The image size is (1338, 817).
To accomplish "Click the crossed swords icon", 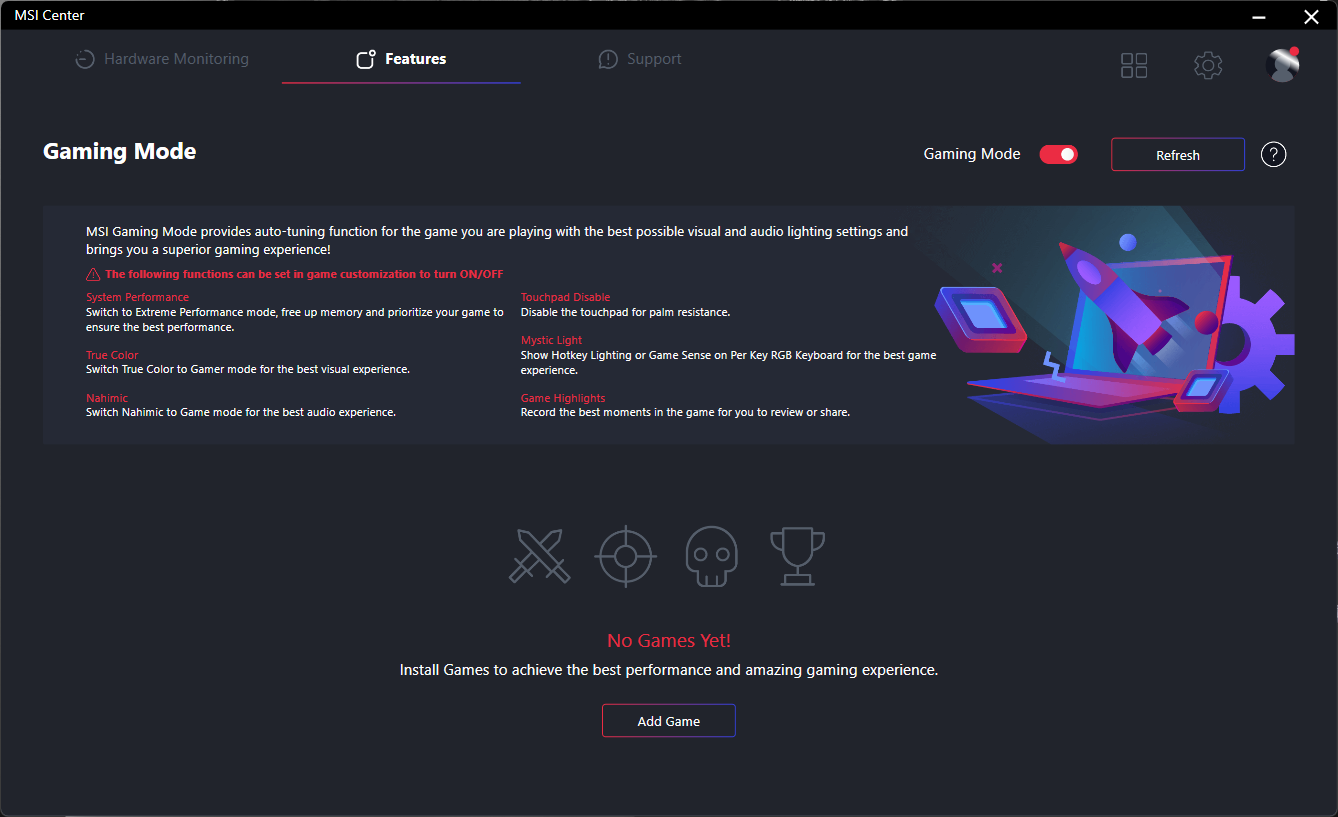I will pos(540,556).
